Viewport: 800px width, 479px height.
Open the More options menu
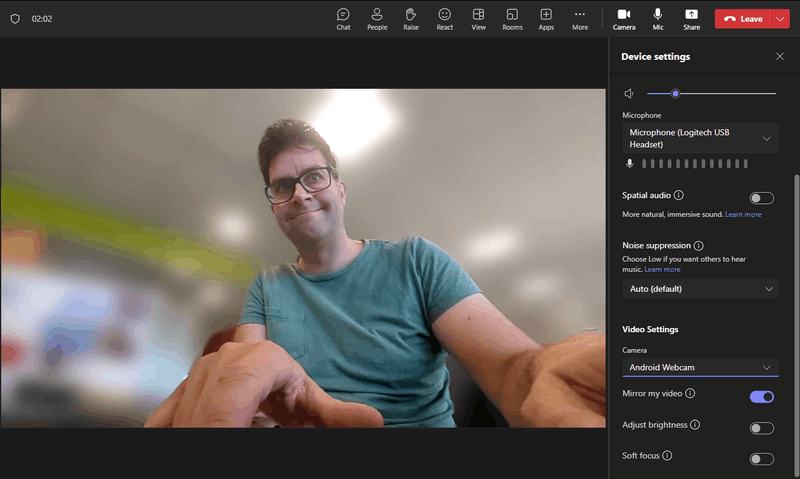580,18
